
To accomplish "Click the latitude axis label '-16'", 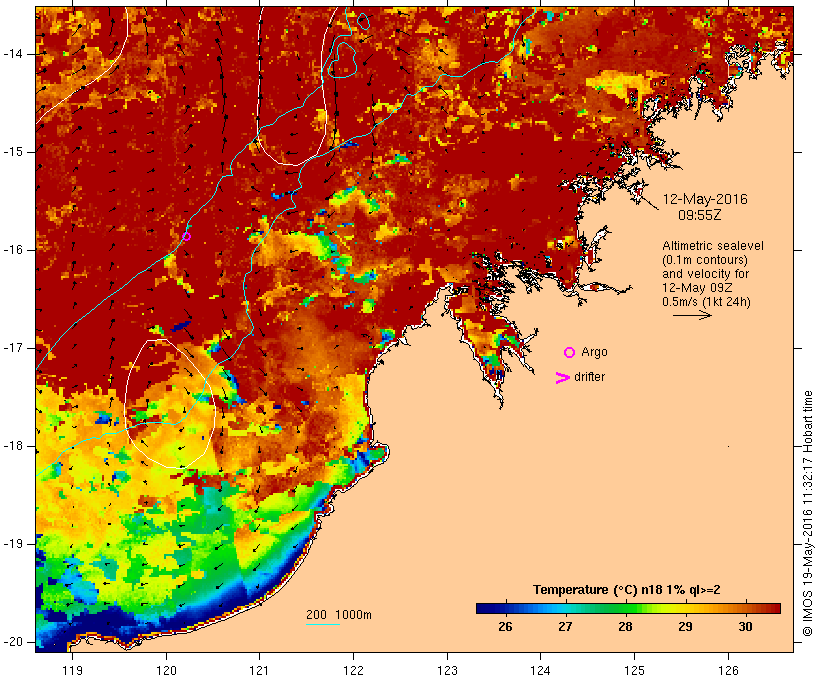I will (13, 250).
